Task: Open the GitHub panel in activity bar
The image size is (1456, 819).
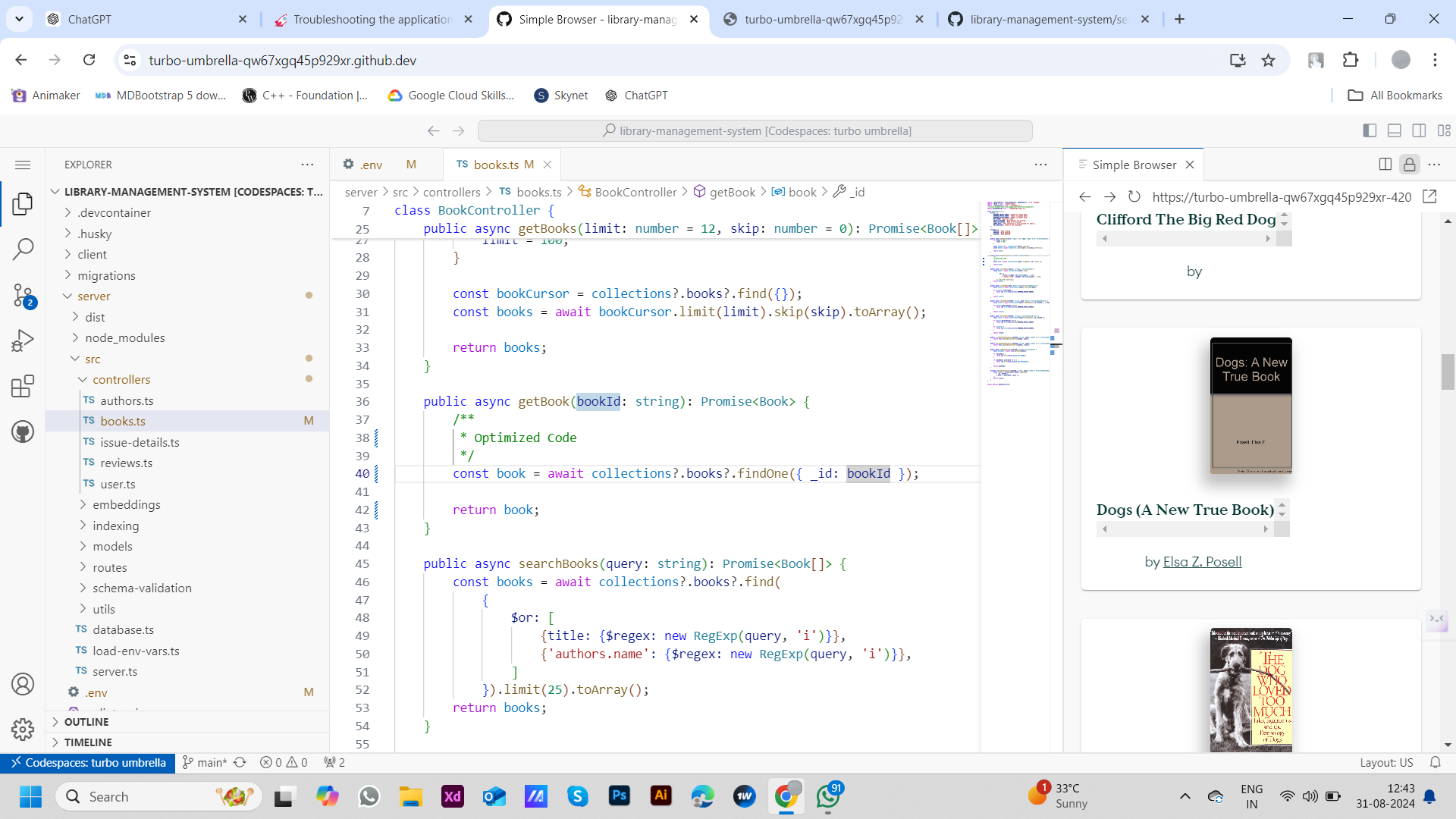Action: pyautogui.click(x=23, y=431)
